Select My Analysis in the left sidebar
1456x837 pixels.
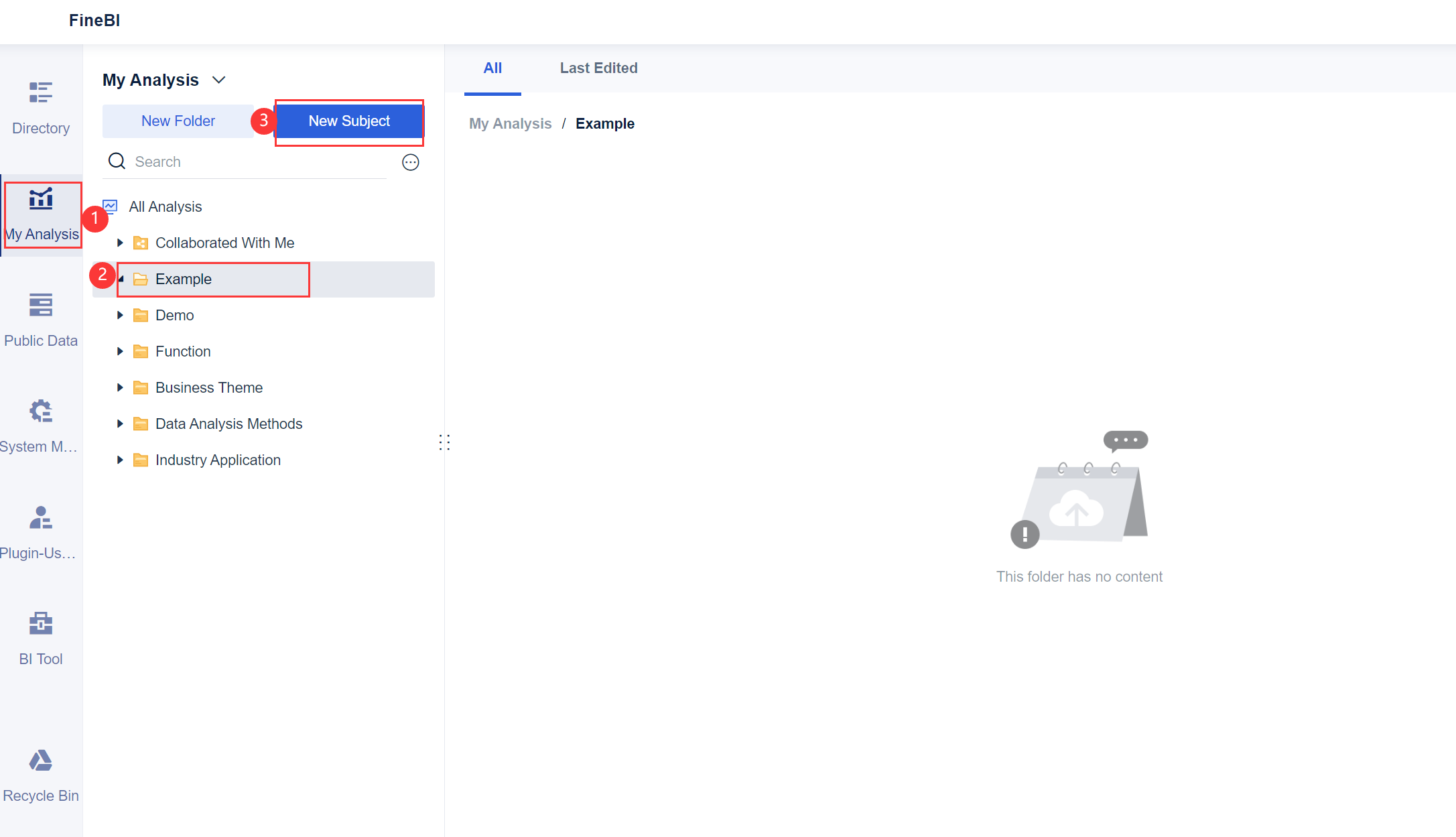41,214
